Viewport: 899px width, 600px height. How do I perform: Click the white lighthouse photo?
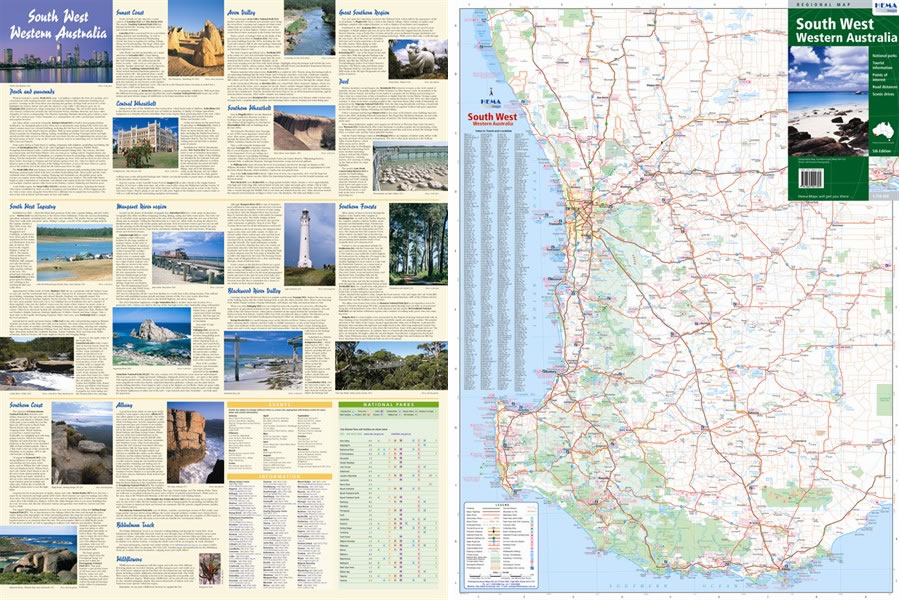click(x=310, y=244)
